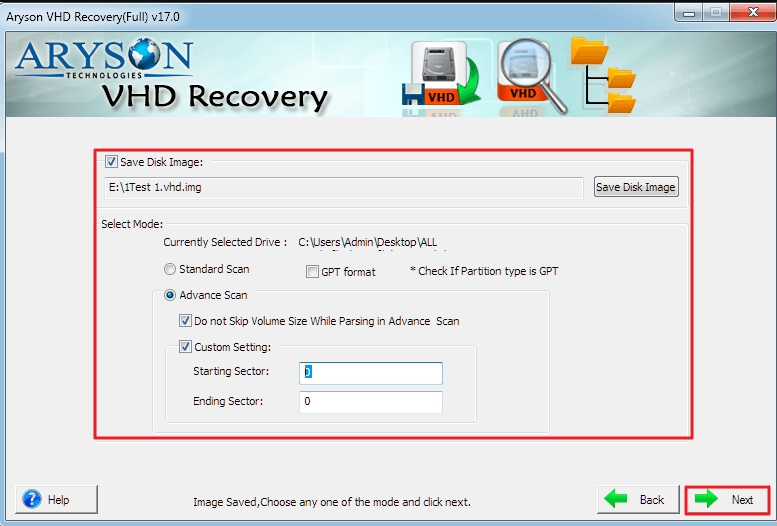
Task: Click the blue question mark Help icon
Action: pyautogui.click(x=32, y=499)
